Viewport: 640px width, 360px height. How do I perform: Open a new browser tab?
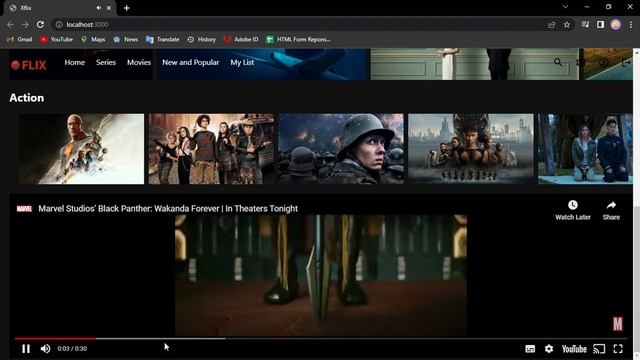[x=127, y=8]
